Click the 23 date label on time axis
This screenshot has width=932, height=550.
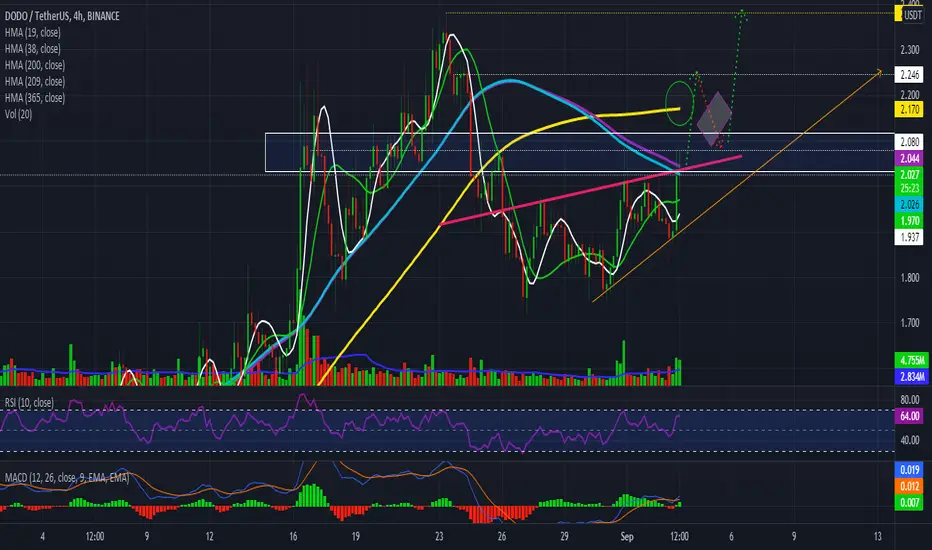tap(439, 536)
